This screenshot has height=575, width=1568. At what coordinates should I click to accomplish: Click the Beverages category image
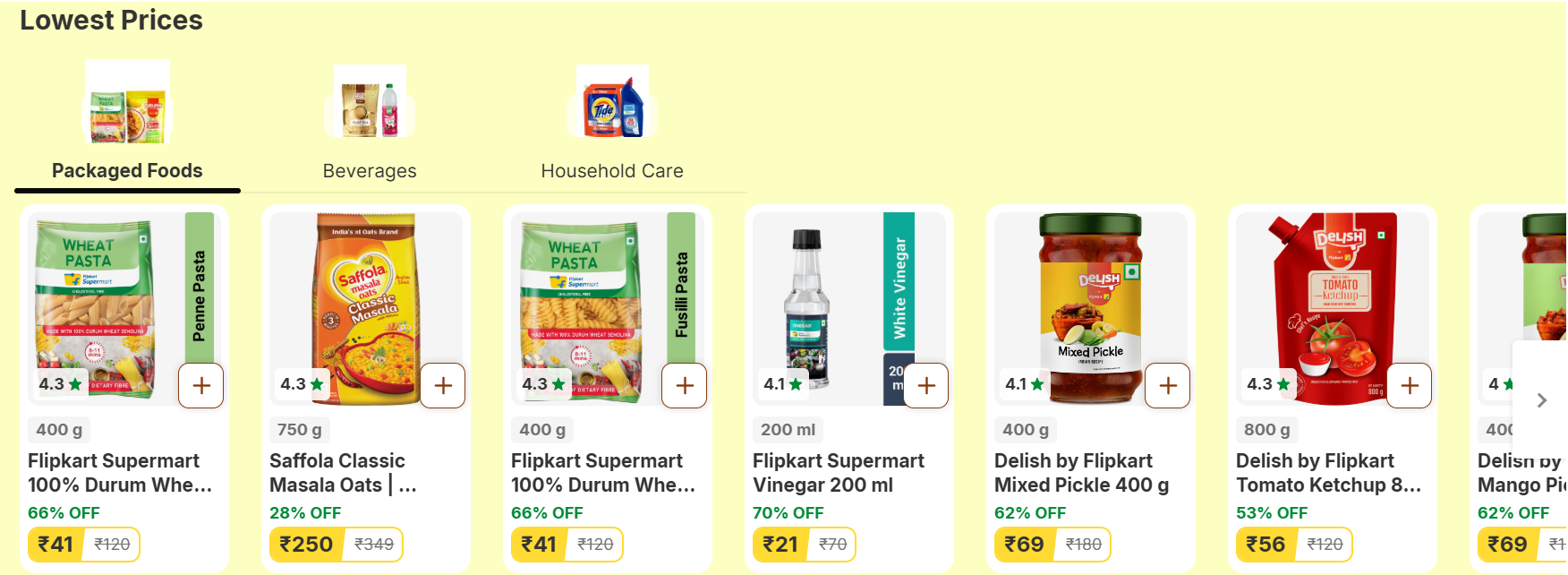coord(370,102)
